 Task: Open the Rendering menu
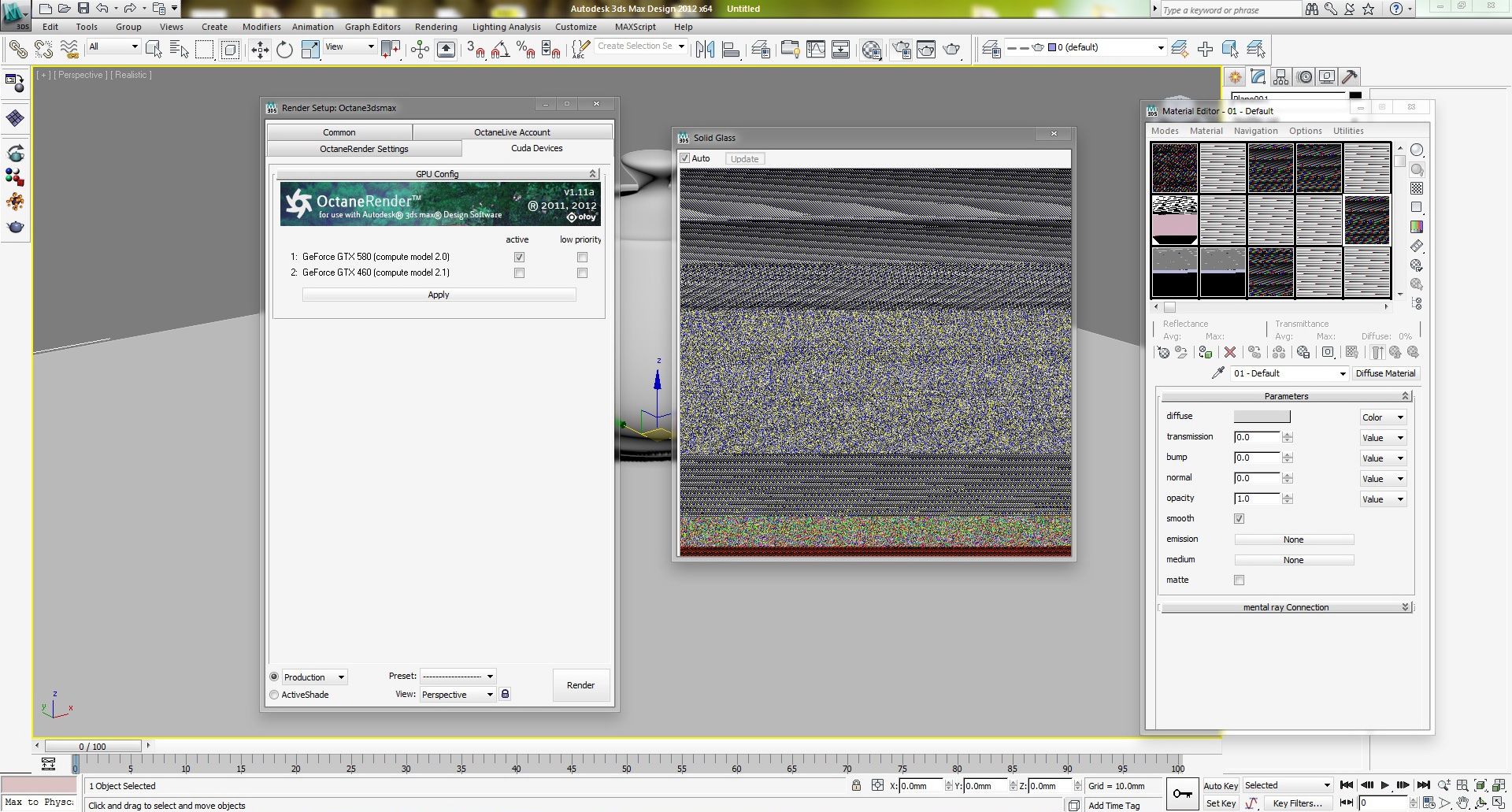[x=435, y=27]
